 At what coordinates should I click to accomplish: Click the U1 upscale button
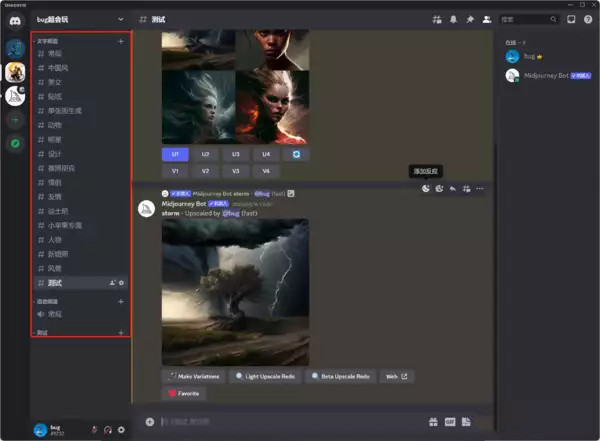coord(175,154)
